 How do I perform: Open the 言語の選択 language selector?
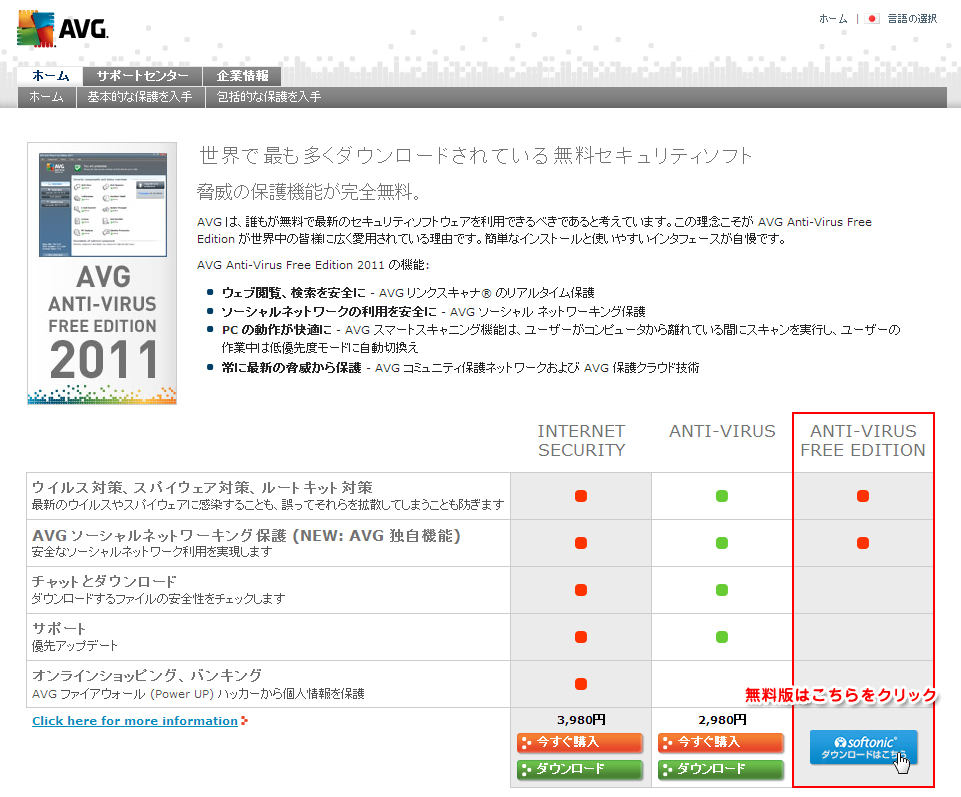912,19
